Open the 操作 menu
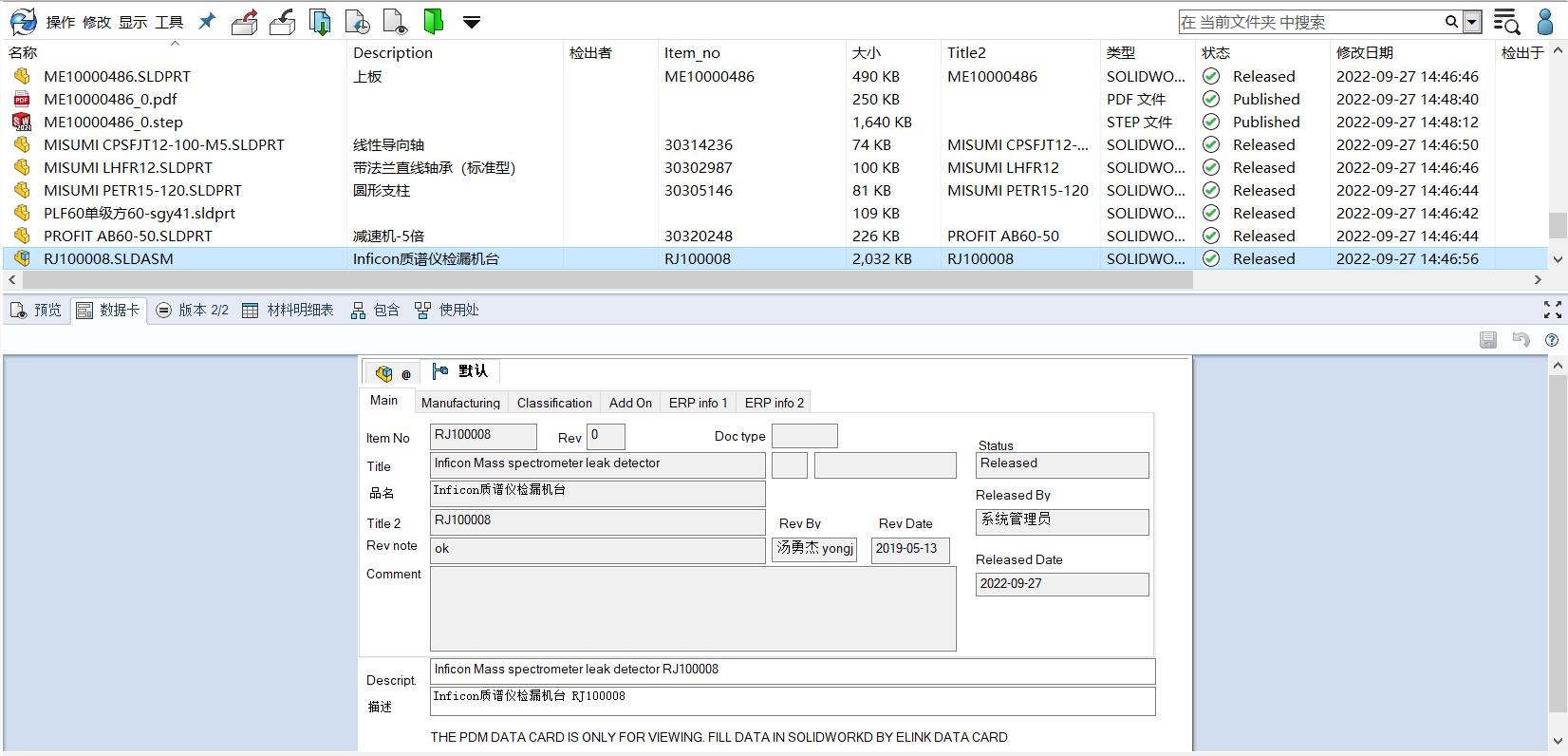The width and height of the screenshot is (1568, 756). [x=61, y=22]
